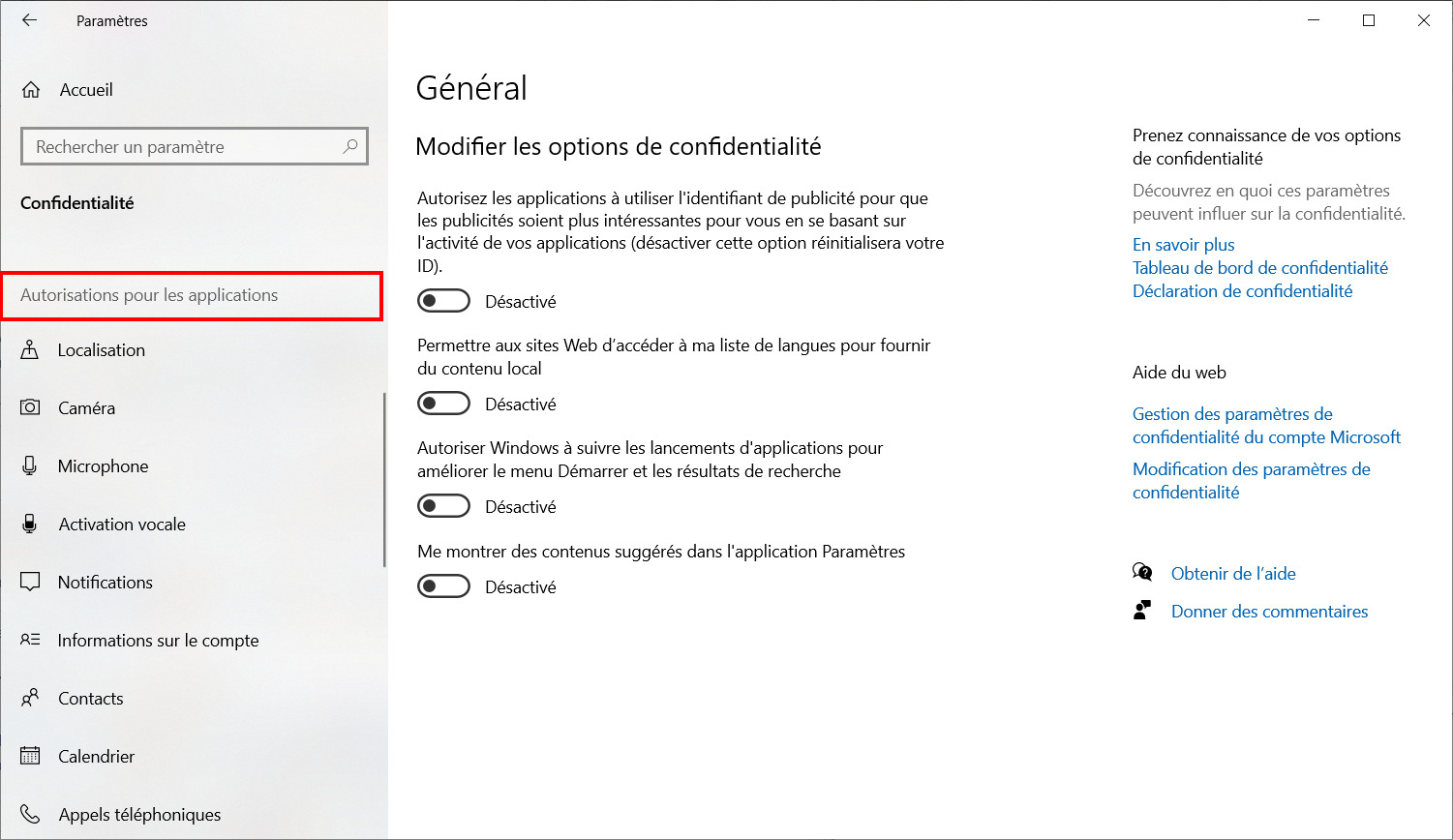Toggle website language list access
1453x840 pixels.
[443, 404]
